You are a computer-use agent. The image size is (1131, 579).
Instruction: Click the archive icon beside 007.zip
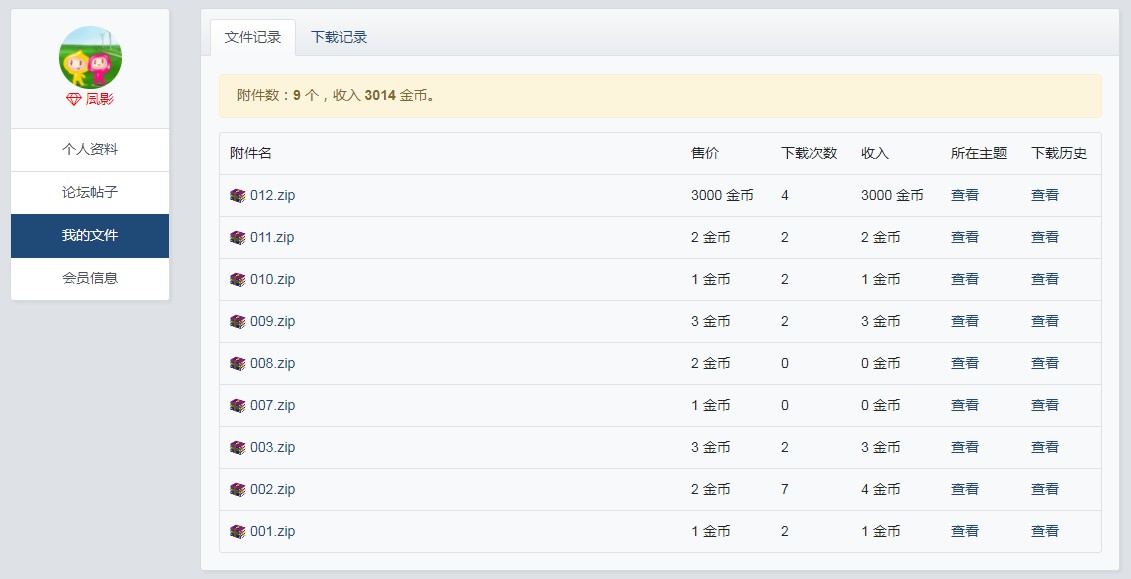click(237, 406)
